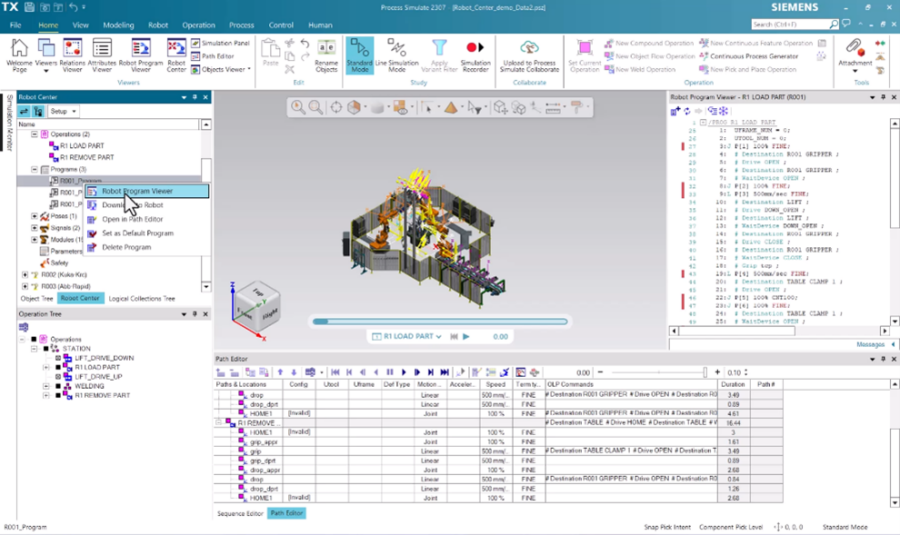Switch to the Sequence Editor tab
This screenshot has height=535, width=900.
(240, 513)
